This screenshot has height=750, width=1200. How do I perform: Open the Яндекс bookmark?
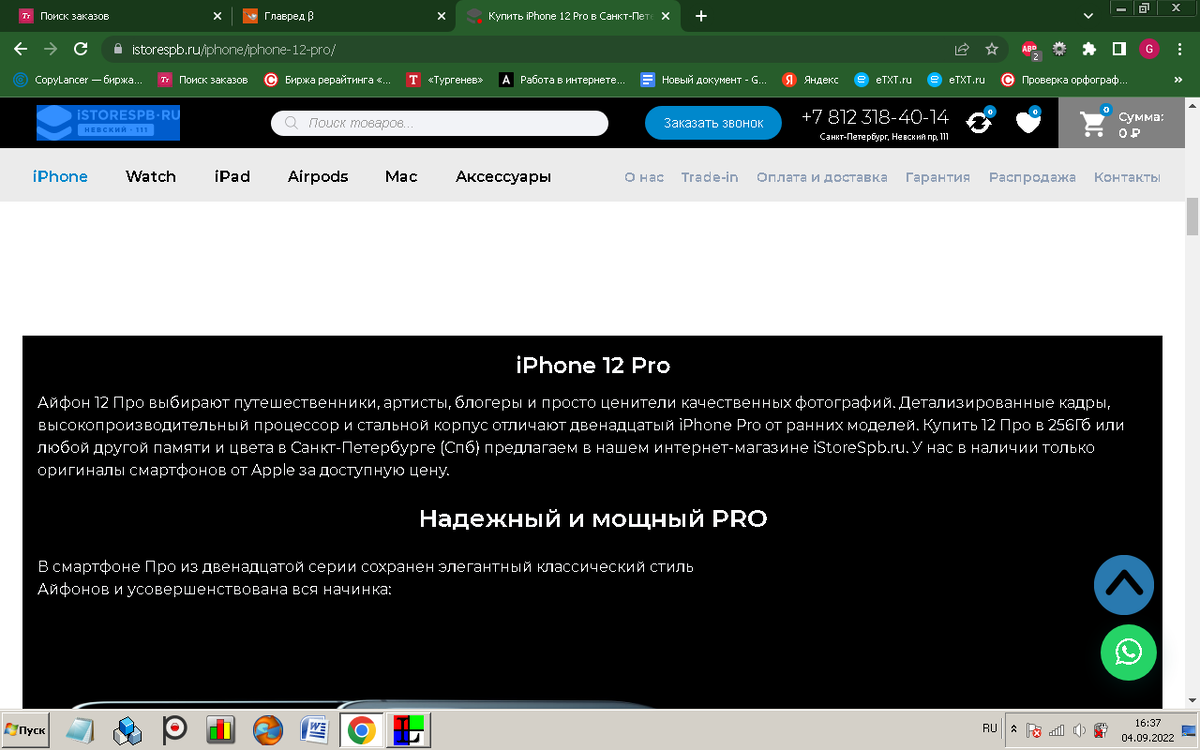click(811, 79)
